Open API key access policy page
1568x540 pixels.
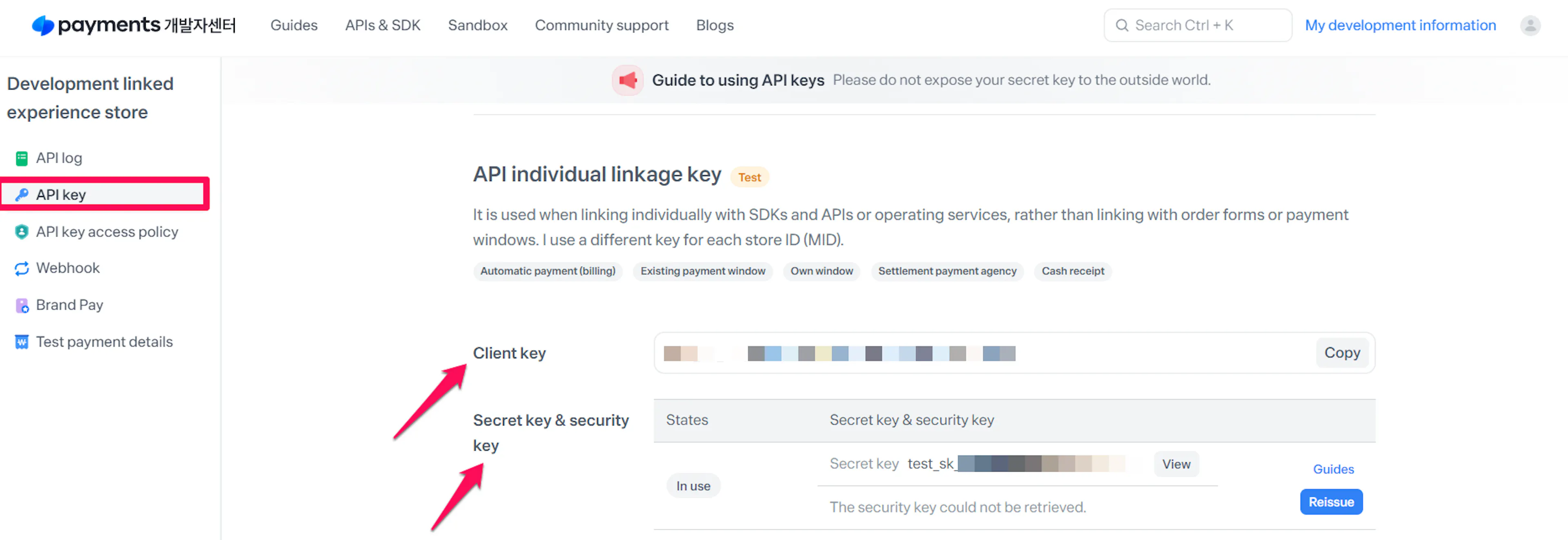tap(107, 232)
